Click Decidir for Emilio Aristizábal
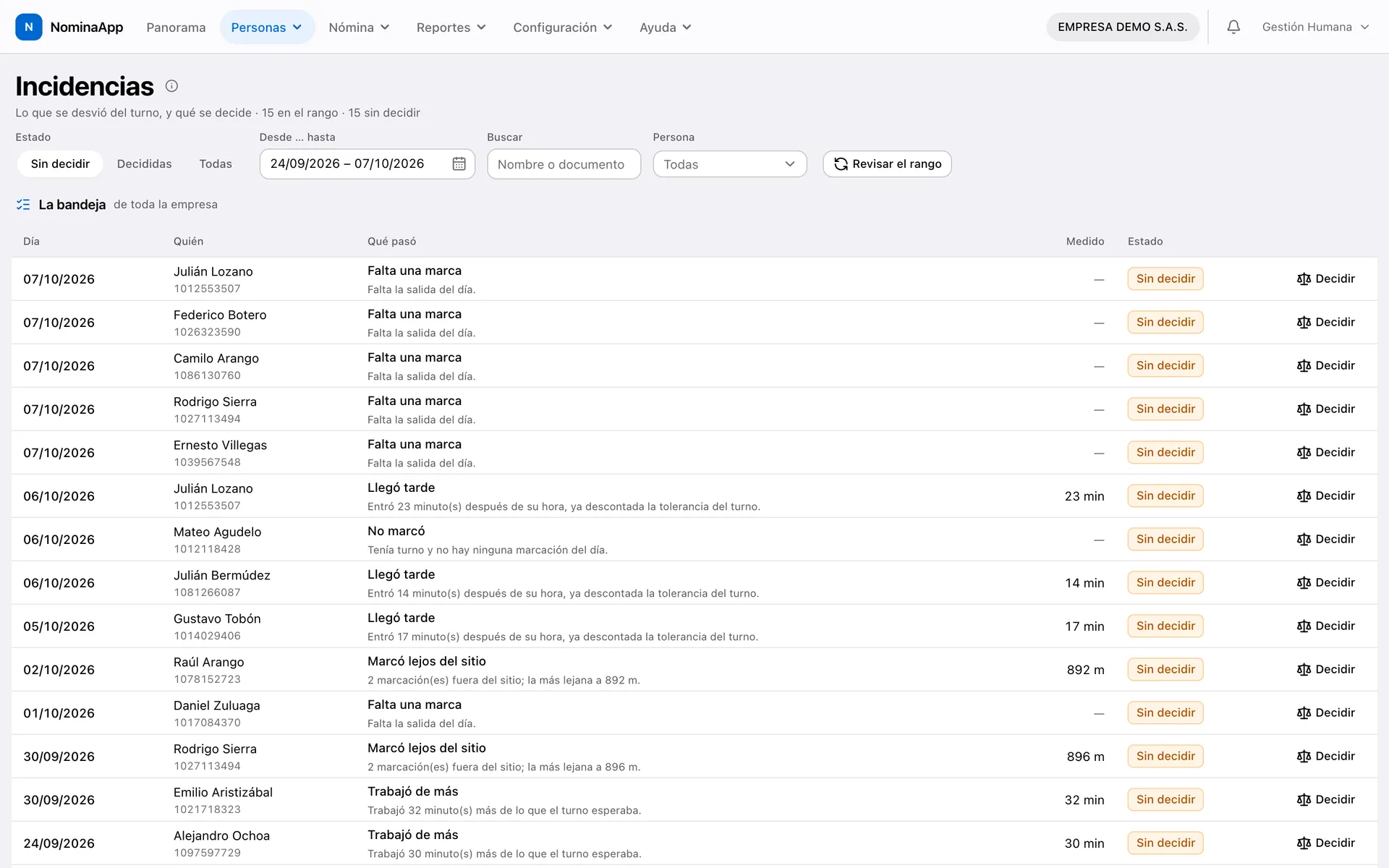This screenshot has width=1389, height=868. (1325, 799)
